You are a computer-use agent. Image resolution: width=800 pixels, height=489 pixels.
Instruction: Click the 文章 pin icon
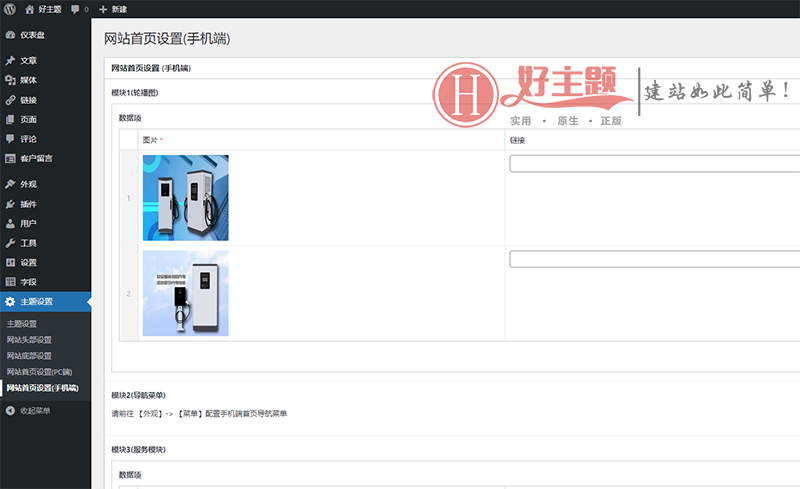pyautogui.click(x=10, y=61)
